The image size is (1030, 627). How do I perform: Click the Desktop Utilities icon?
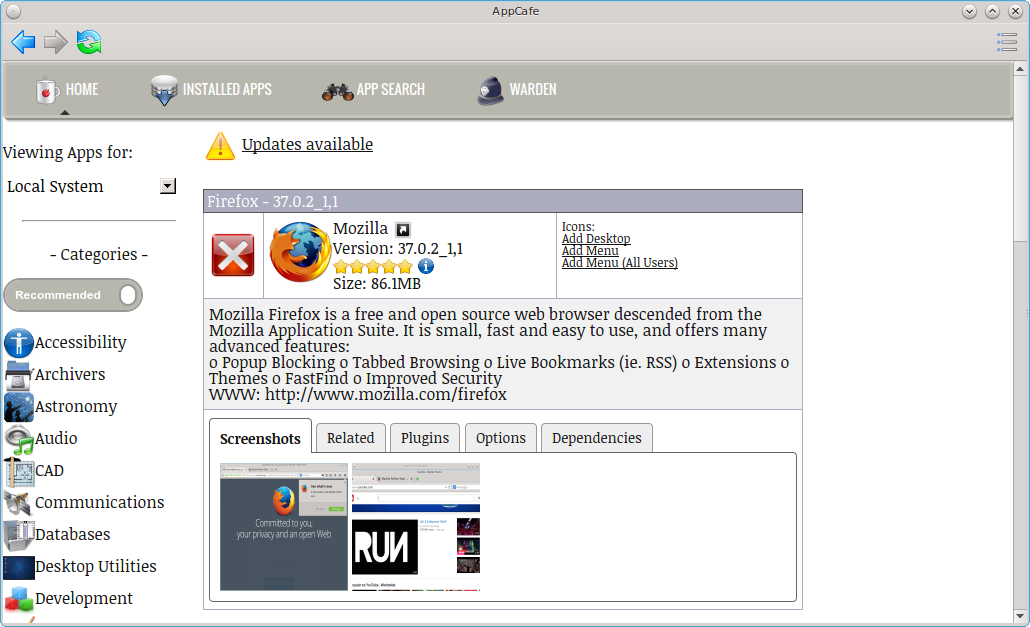point(18,568)
